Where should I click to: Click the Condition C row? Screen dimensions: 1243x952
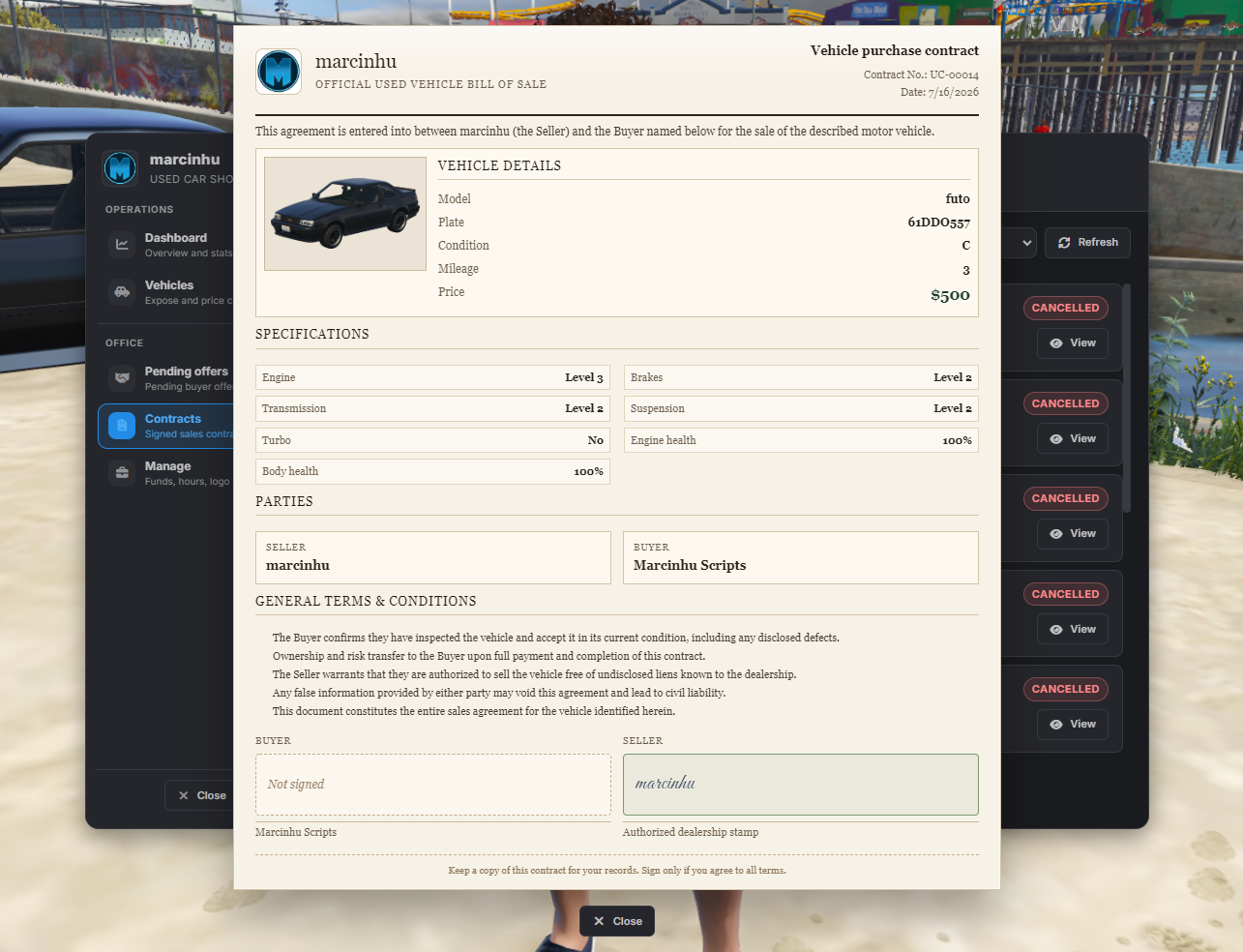point(704,246)
